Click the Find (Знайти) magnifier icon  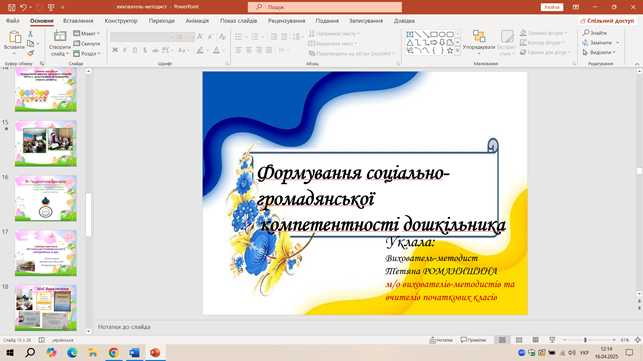[x=586, y=33]
